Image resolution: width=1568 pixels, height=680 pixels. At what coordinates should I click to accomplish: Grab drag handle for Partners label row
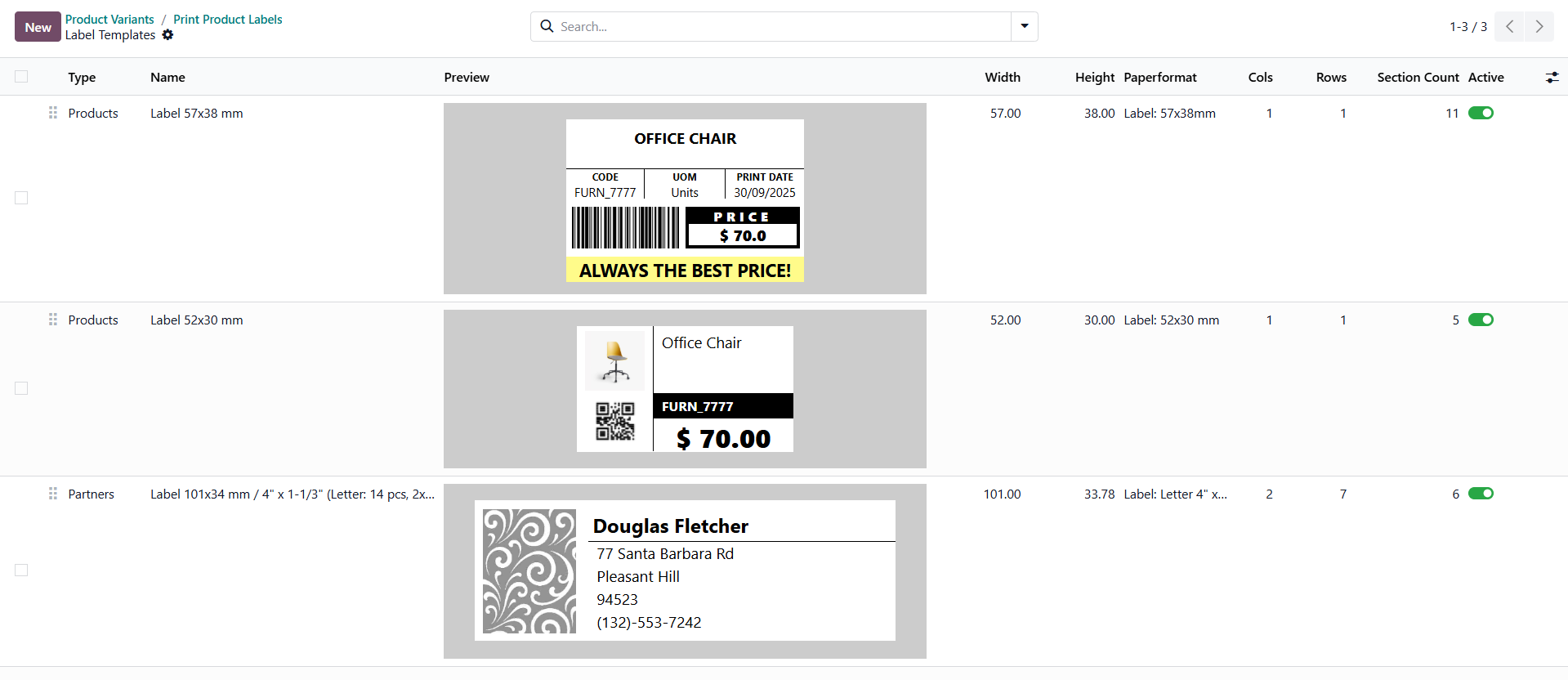(x=53, y=494)
